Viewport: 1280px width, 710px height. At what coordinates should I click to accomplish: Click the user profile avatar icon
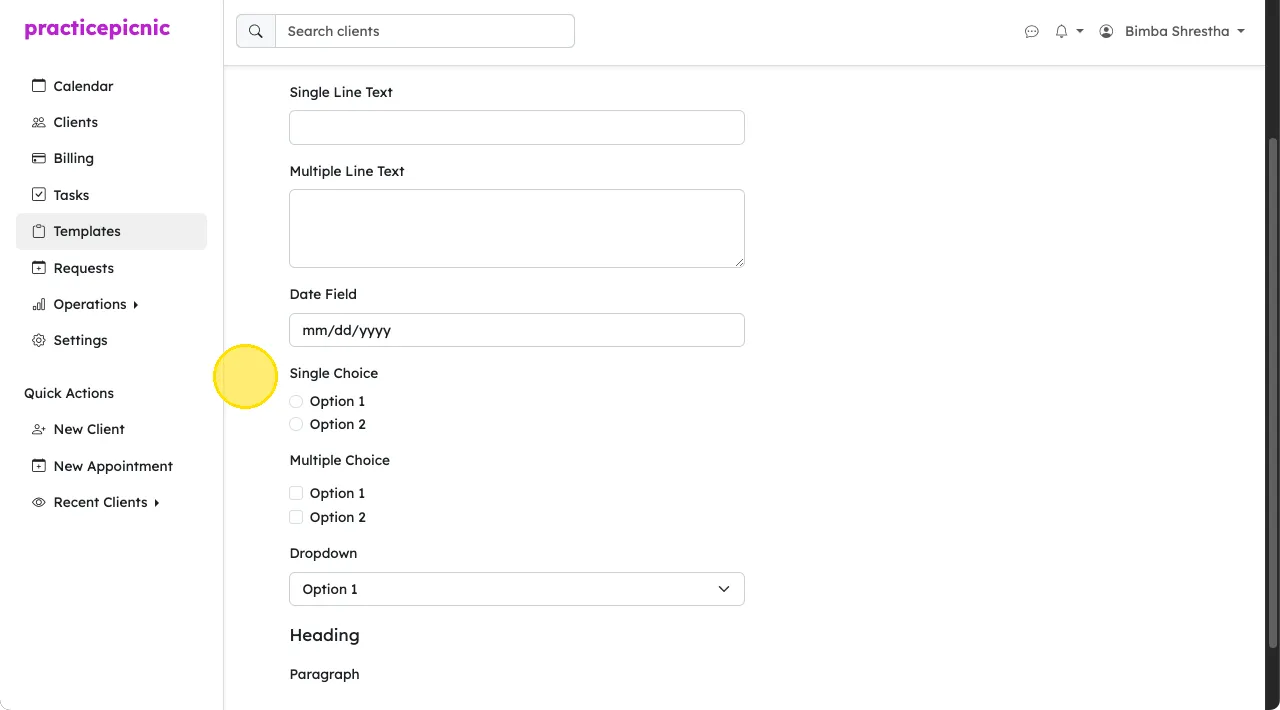click(1106, 31)
